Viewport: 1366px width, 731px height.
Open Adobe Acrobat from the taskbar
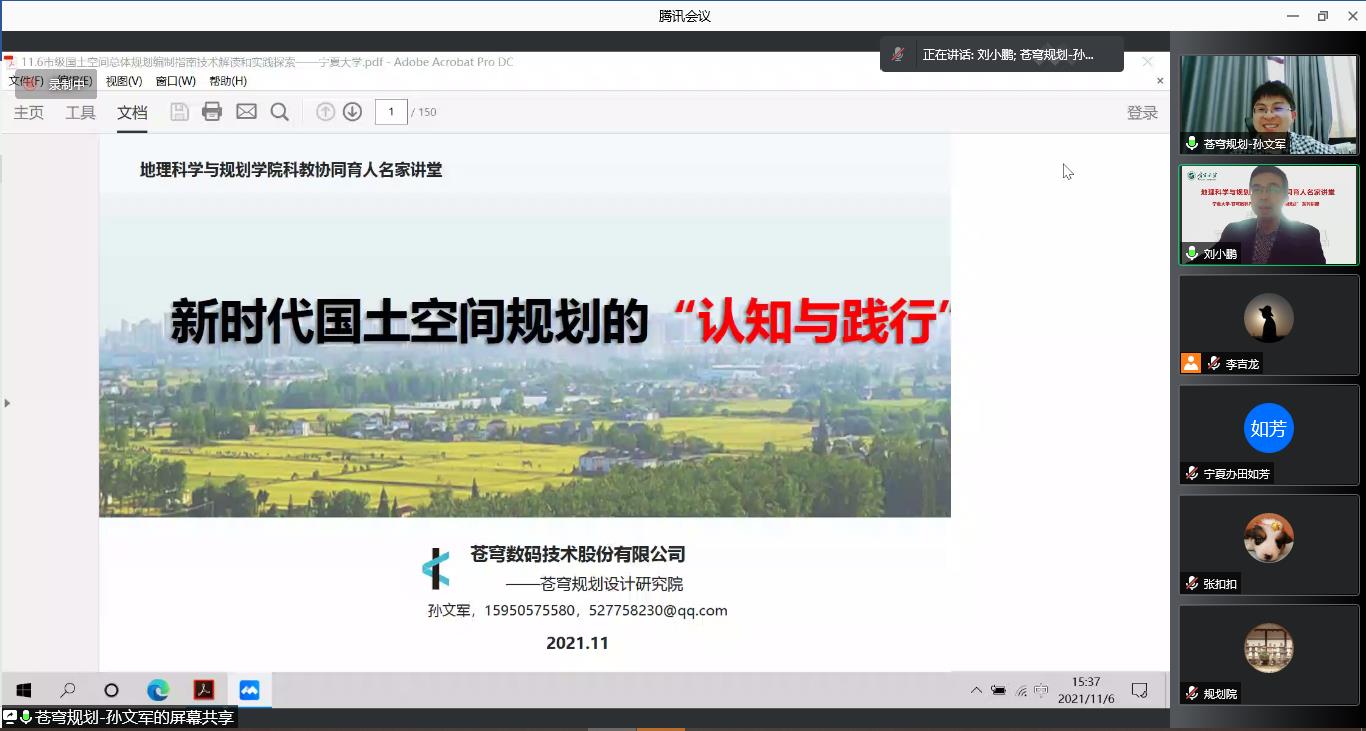pos(204,690)
